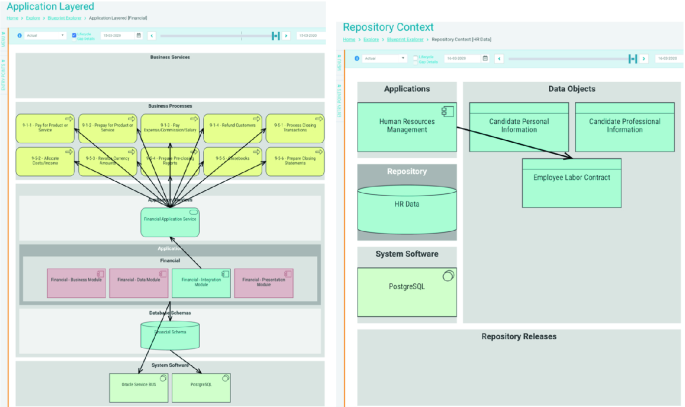Click component icon on Financial - Data Module

point(163,274)
